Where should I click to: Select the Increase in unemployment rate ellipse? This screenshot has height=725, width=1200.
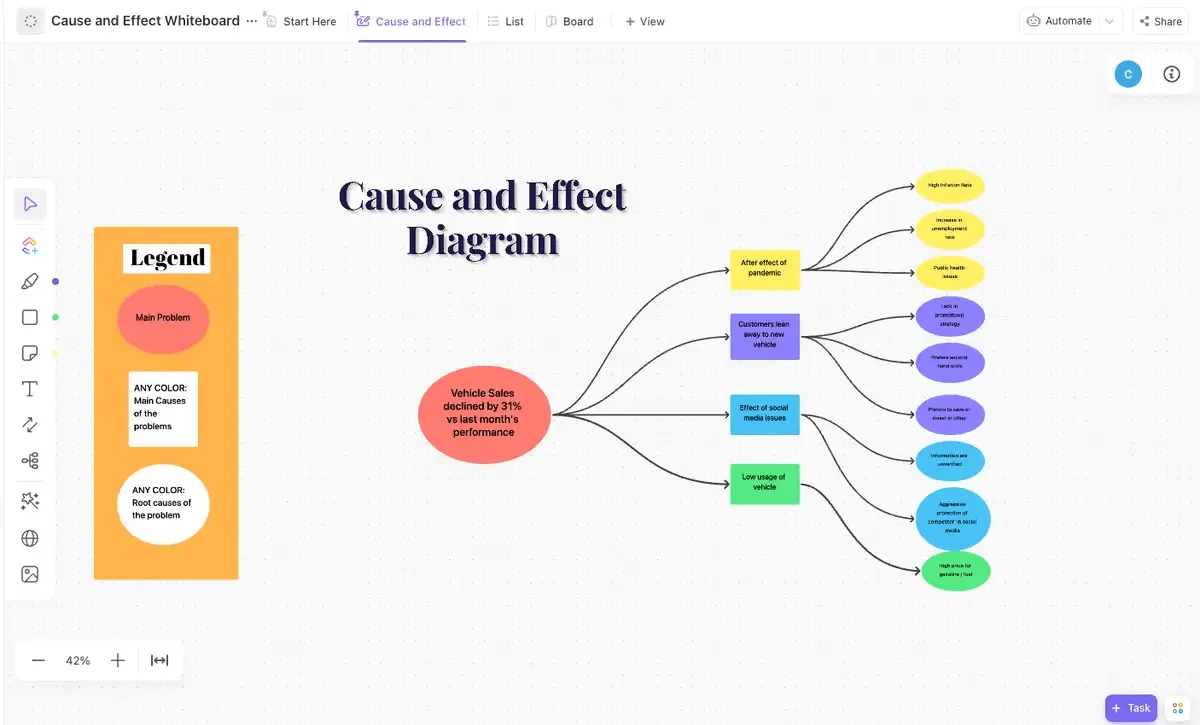tap(950, 229)
